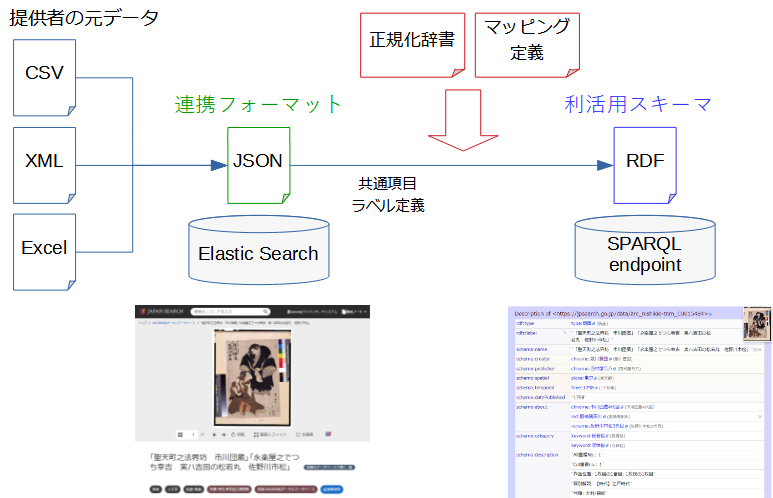The height and width of the screenshot is (498, 773).
Task: Click the schema:about property link
Action: [531, 407]
